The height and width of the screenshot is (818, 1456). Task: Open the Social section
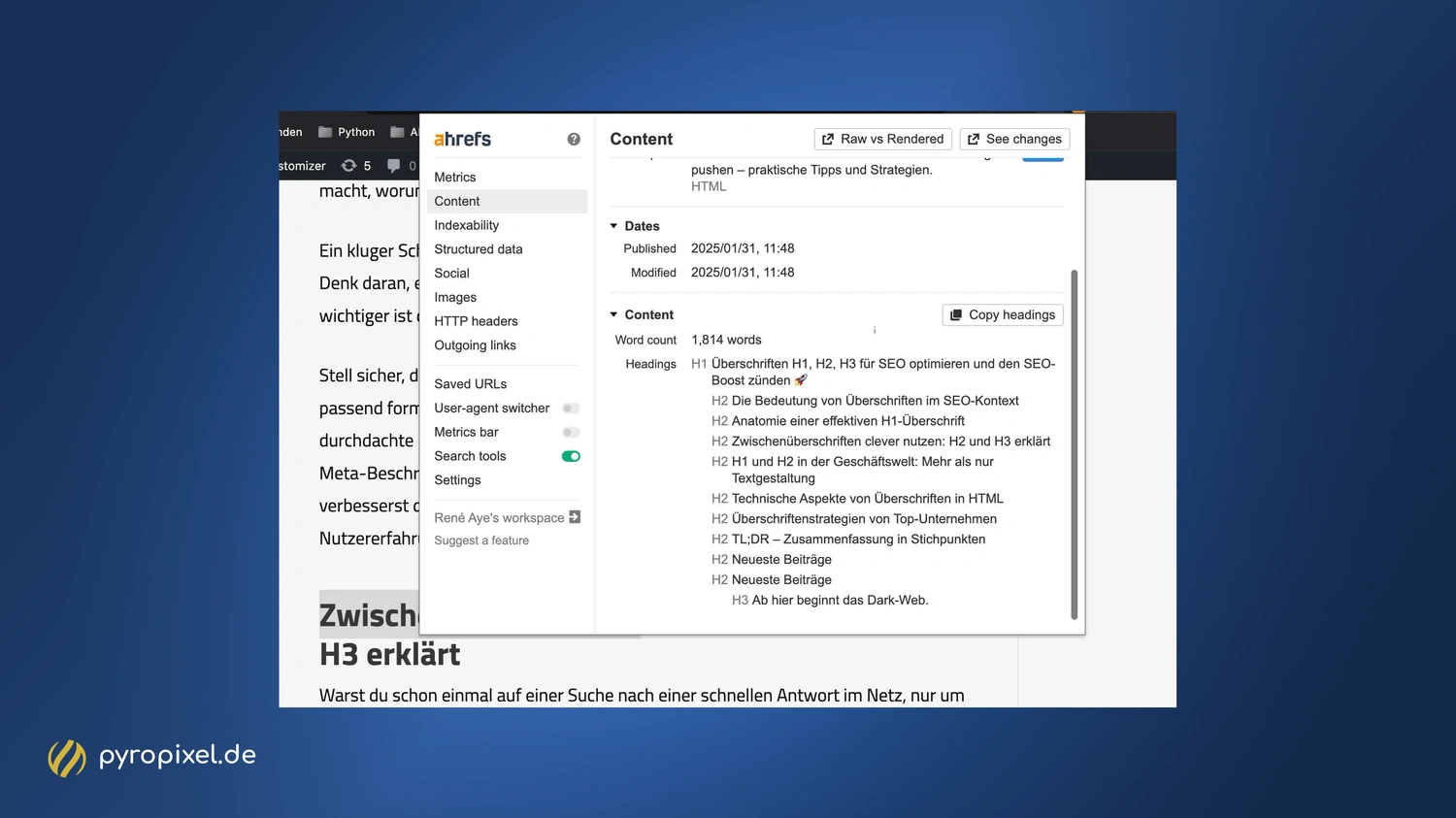pos(452,273)
